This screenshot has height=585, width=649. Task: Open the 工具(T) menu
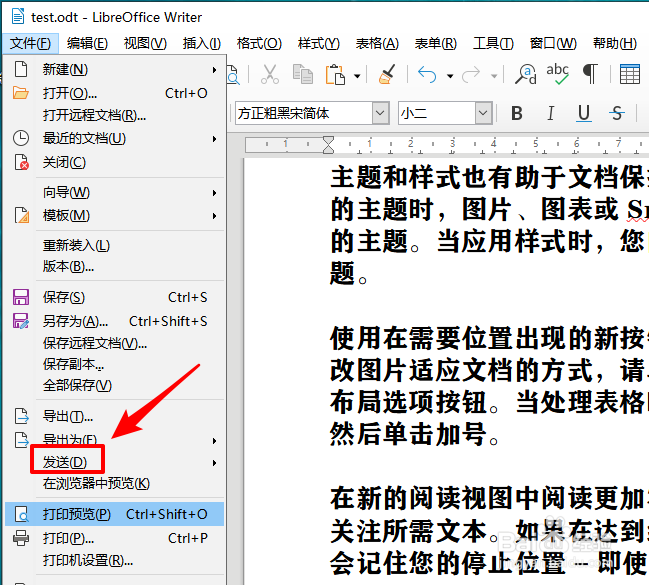pyautogui.click(x=493, y=43)
